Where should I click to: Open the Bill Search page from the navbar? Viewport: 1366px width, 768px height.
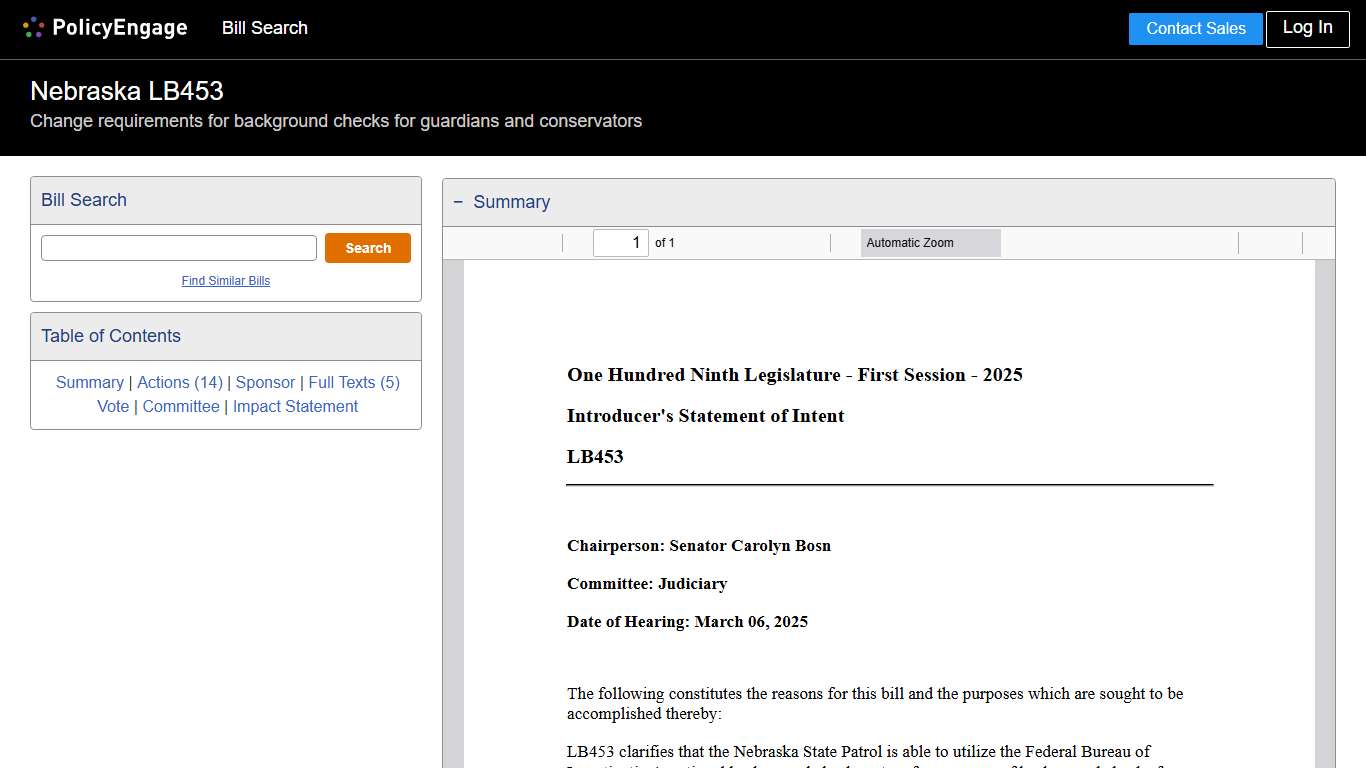pos(264,28)
